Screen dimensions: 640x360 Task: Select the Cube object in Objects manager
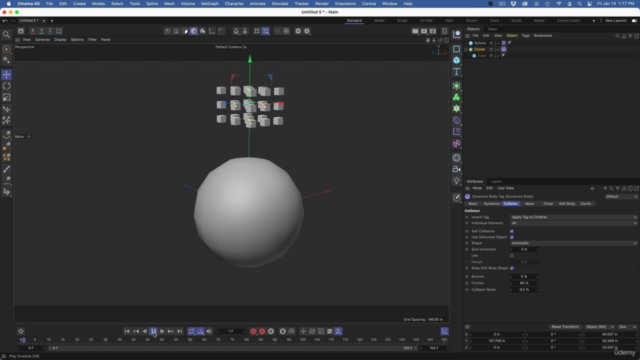[482, 56]
